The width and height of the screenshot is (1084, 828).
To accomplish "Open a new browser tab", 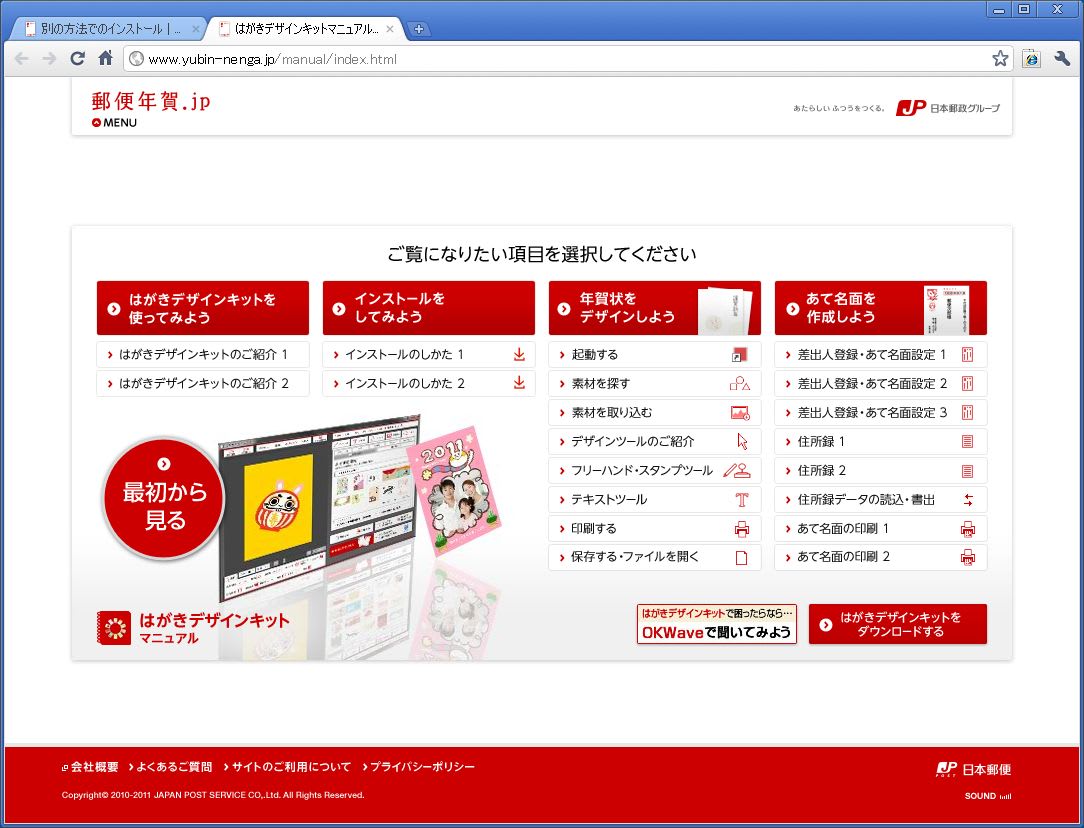I will pos(419,29).
